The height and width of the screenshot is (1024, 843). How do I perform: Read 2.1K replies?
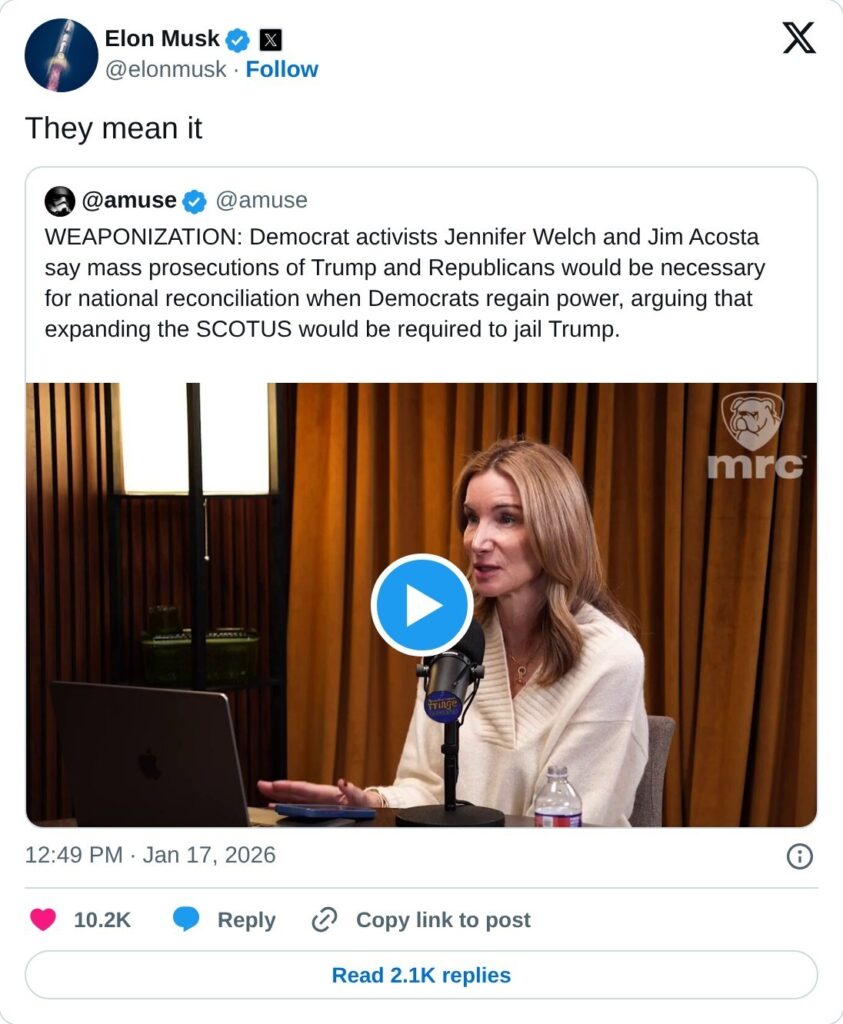click(x=421, y=975)
